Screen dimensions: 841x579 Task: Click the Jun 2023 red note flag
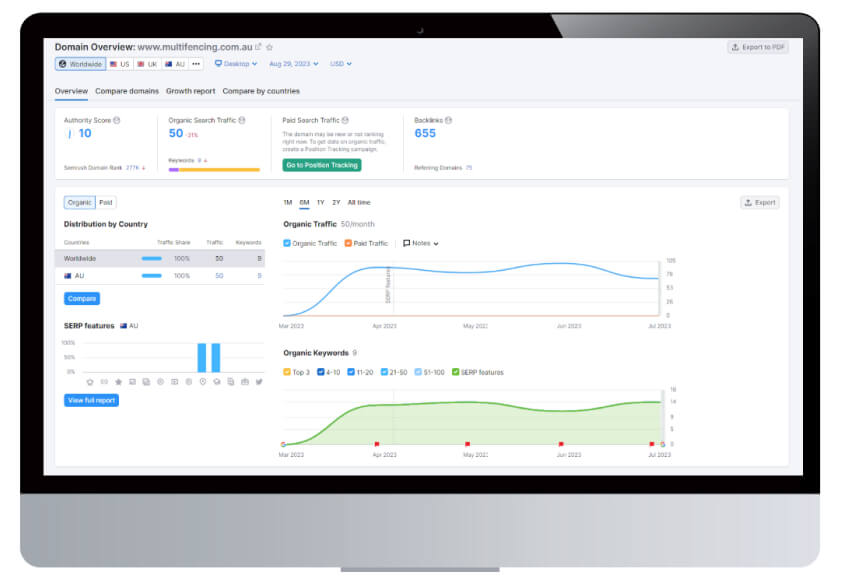[561, 444]
